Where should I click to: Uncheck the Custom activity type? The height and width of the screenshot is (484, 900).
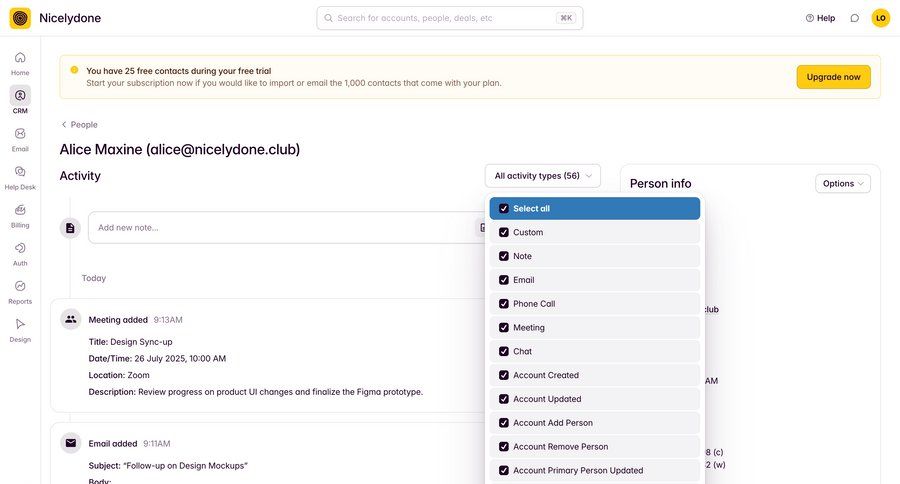[x=503, y=233]
